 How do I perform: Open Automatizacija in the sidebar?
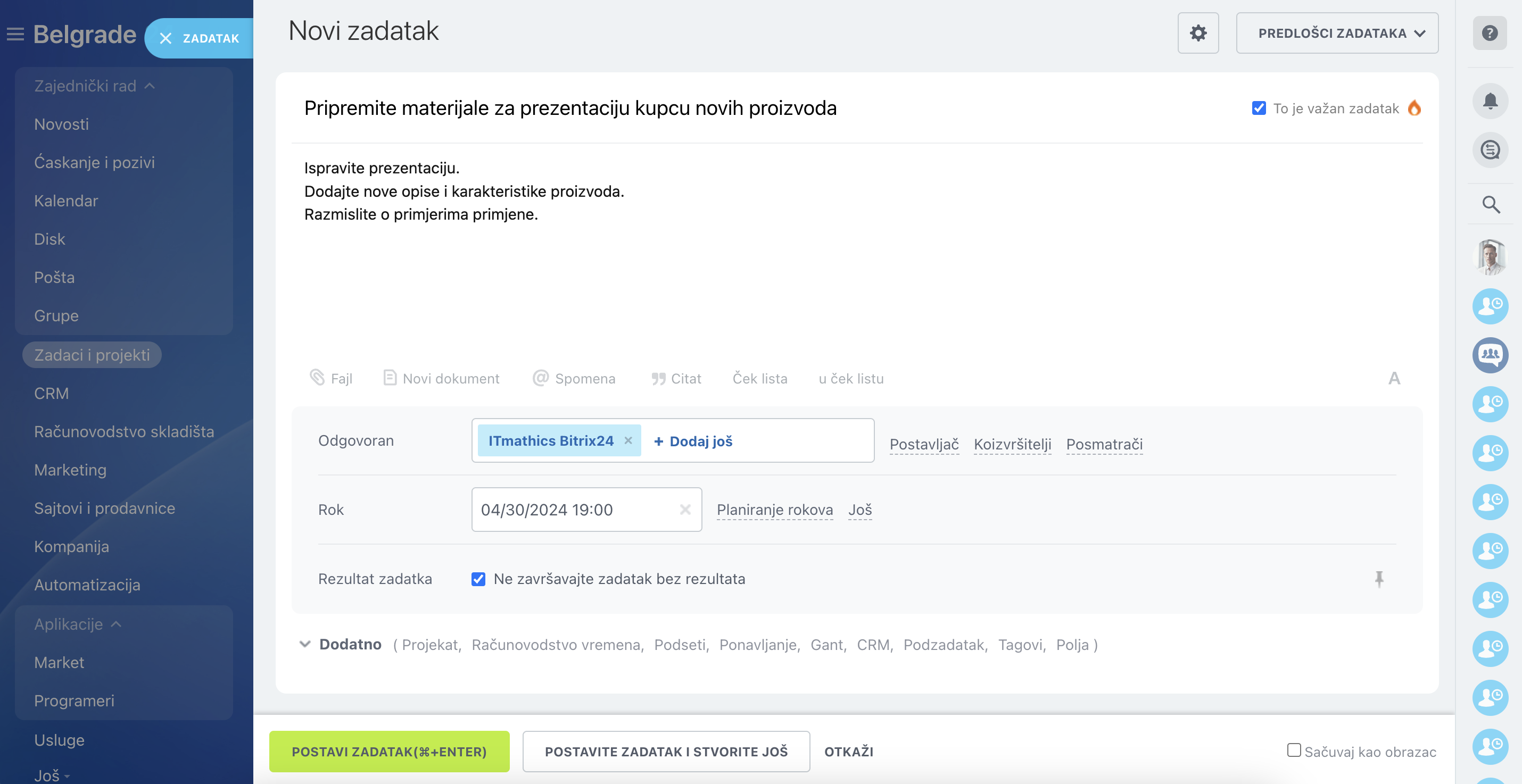pyautogui.click(x=87, y=585)
